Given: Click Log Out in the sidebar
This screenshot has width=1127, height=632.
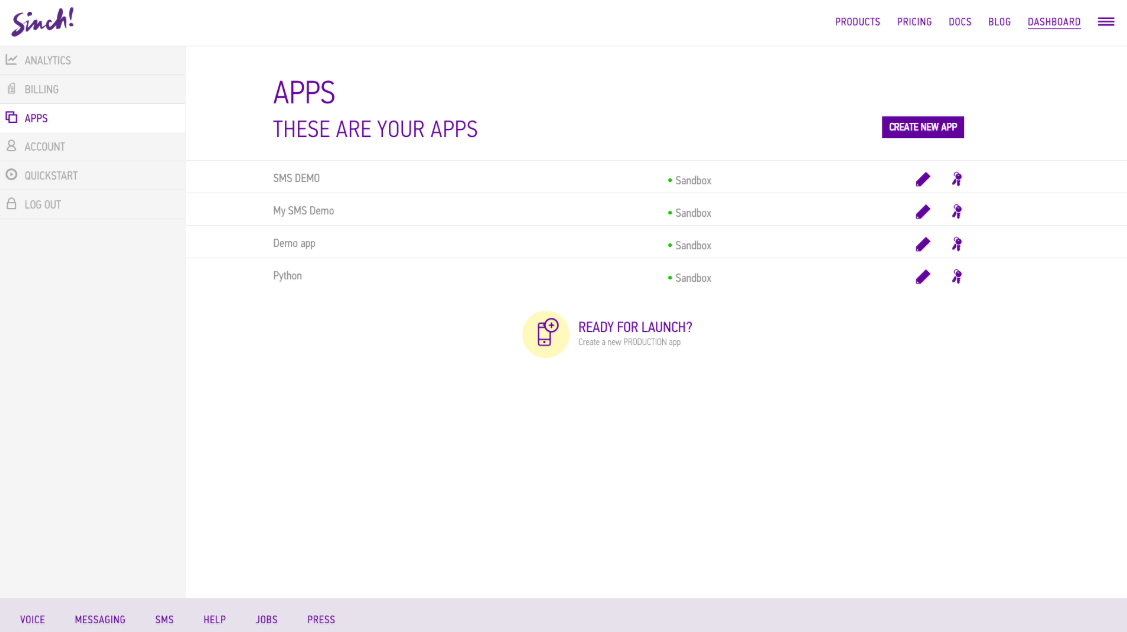Looking at the screenshot, I should (x=42, y=205).
